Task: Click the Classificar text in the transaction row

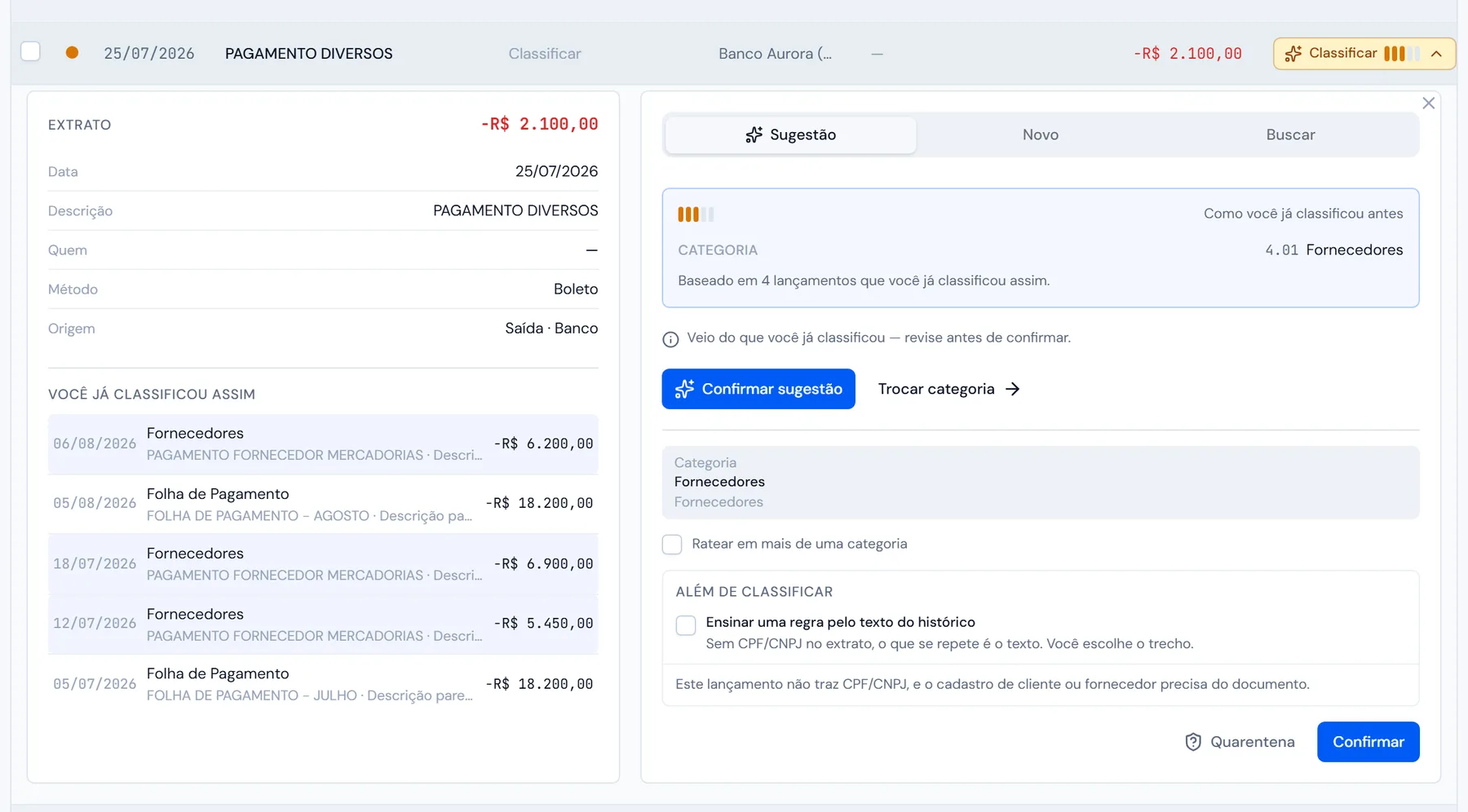Action: (x=545, y=54)
